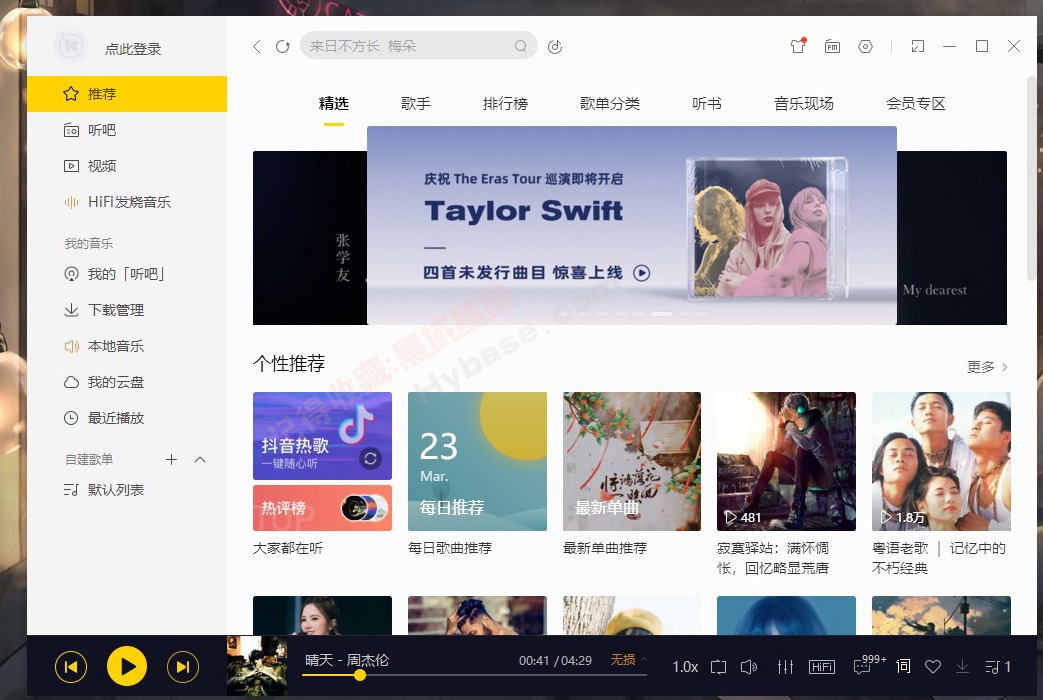The image size is (1043, 700).
Task: Click the avatar login icon
Action: [x=71, y=47]
